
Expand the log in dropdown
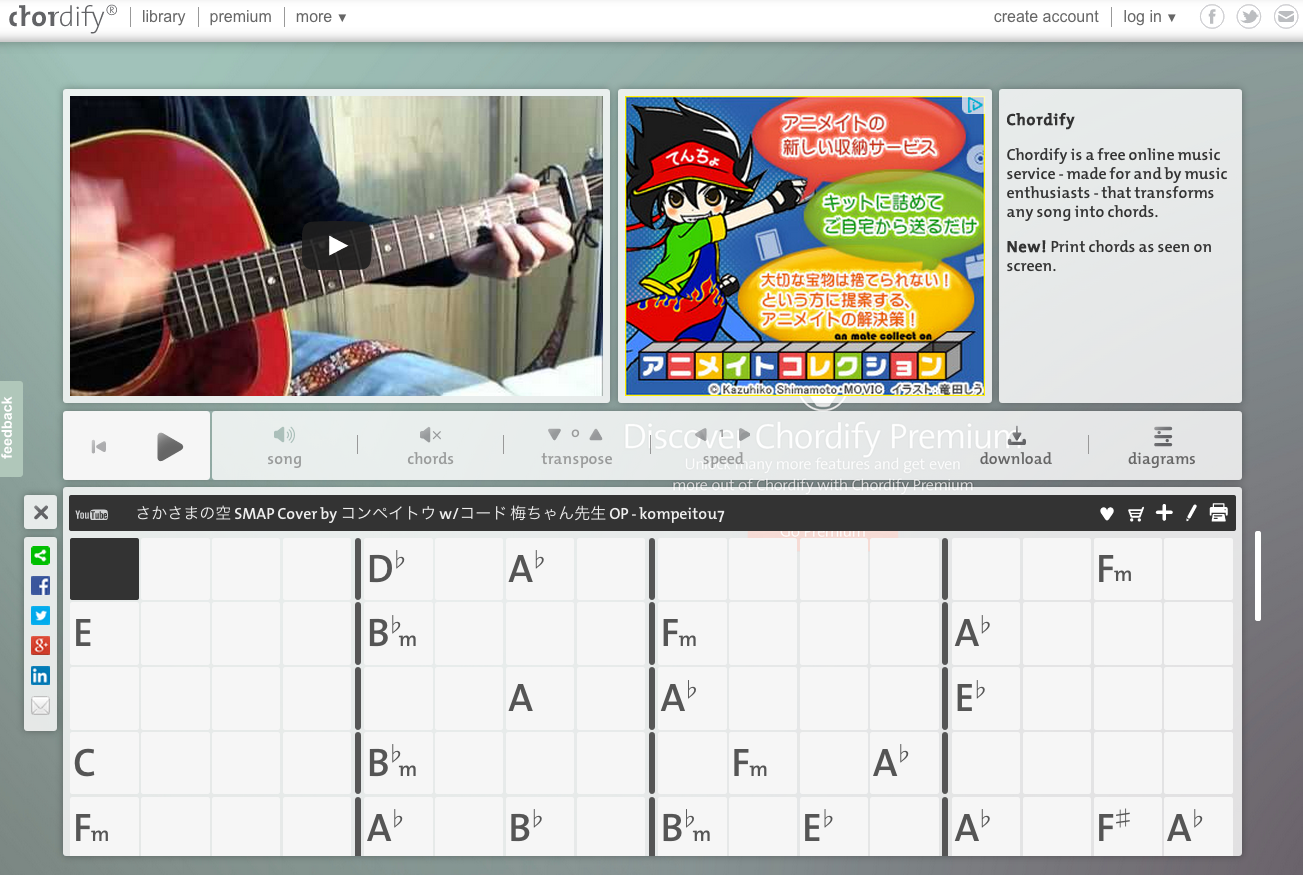click(1149, 17)
